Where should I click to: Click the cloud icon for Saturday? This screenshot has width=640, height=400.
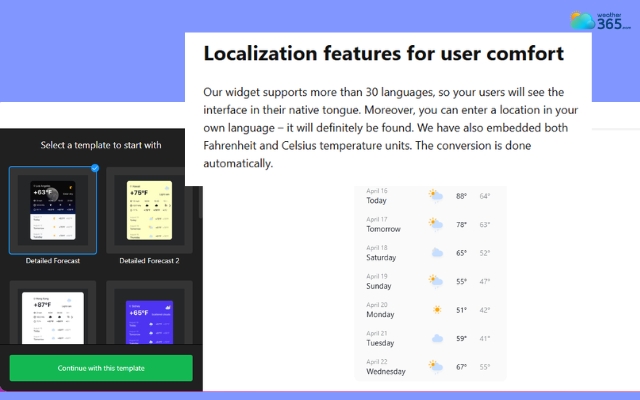click(x=437, y=253)
